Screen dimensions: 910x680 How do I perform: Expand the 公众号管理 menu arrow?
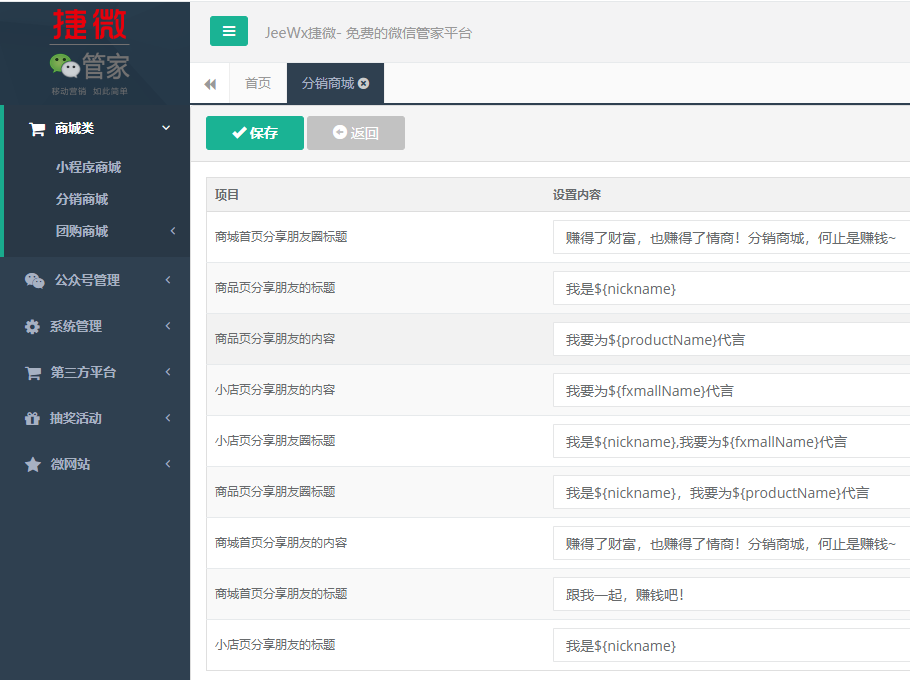pos(168,280)
